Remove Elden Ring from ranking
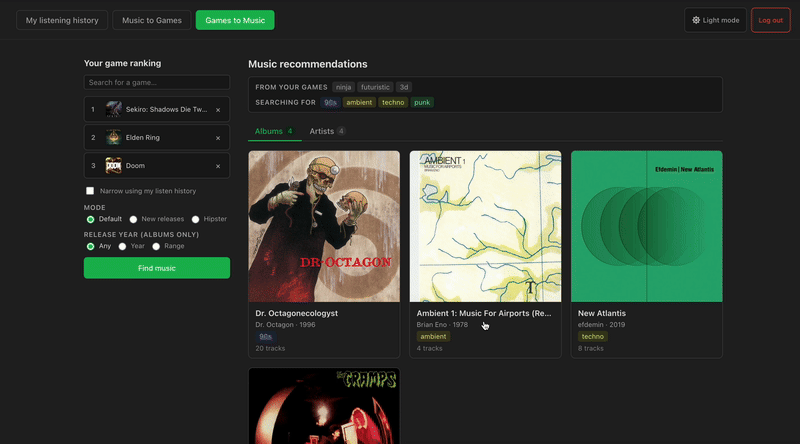This screenshot has height=444, width=800. 218,138
